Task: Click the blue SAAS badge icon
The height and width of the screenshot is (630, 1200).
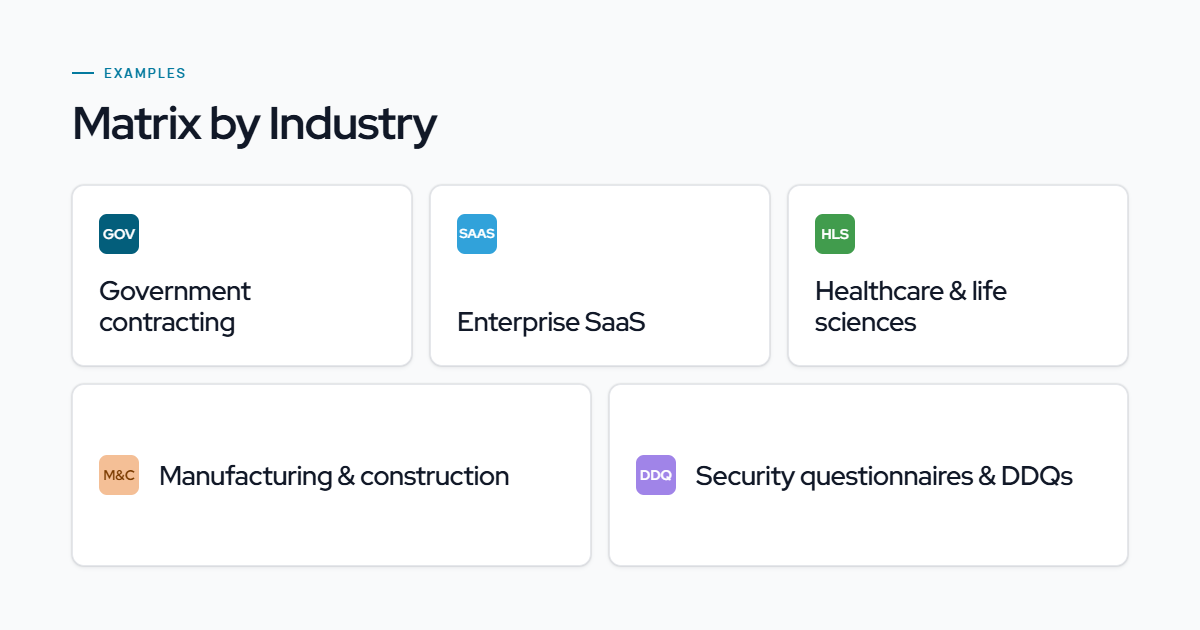Action: tap(477, 234)
